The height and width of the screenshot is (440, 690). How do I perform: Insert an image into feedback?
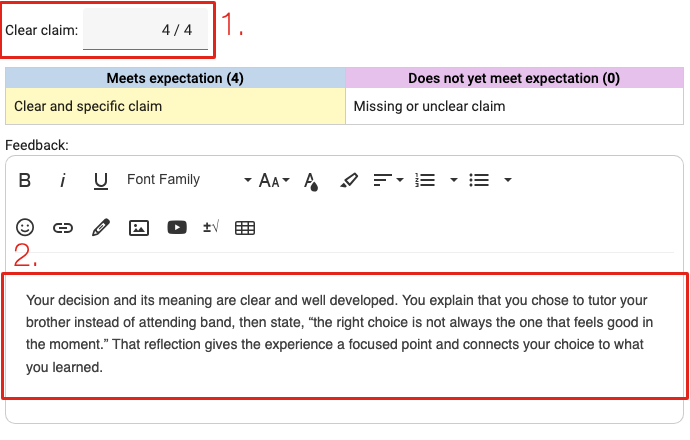(x=139, y=228)
